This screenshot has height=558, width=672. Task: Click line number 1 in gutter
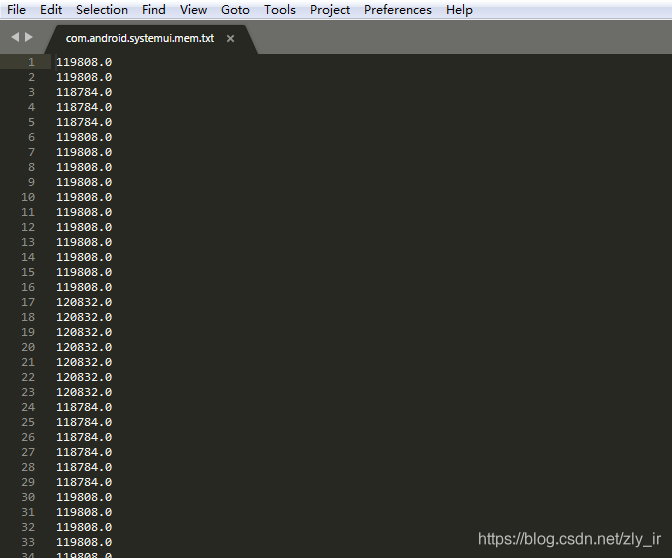tap(31, 62)
